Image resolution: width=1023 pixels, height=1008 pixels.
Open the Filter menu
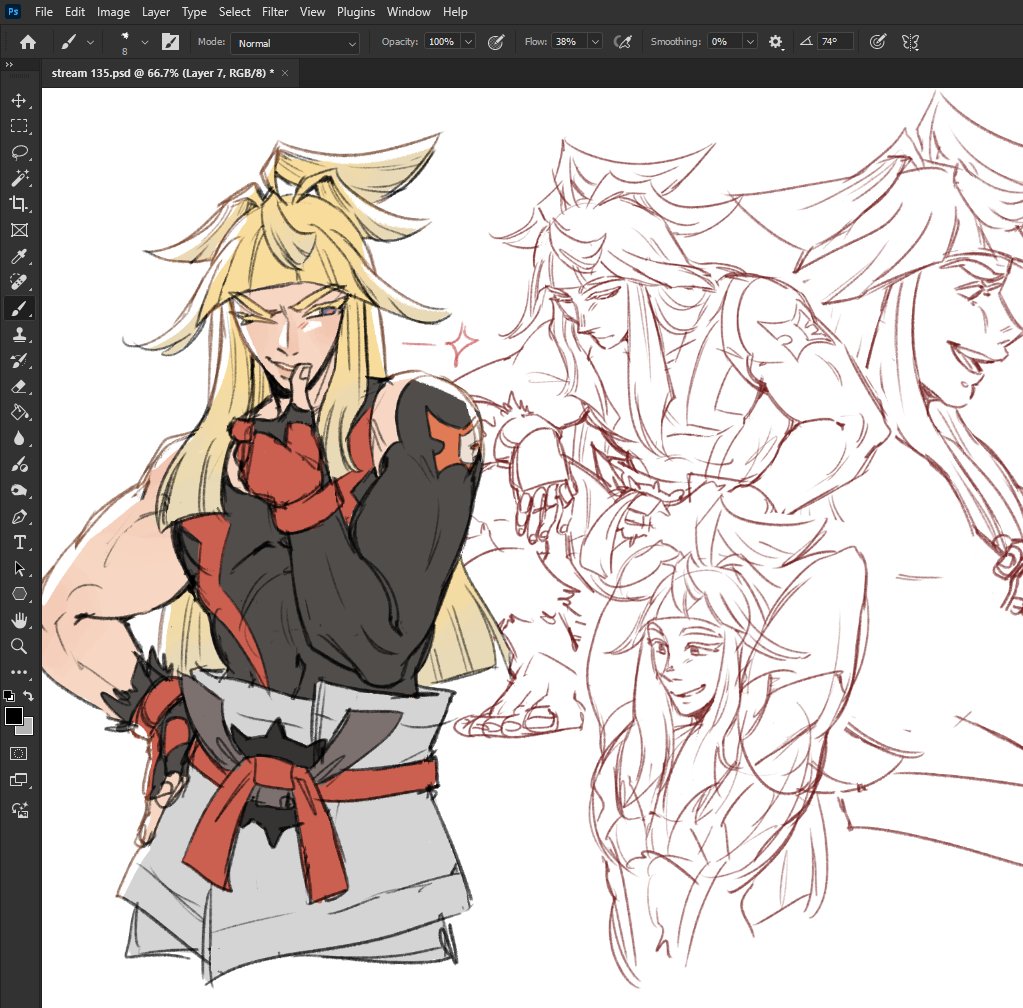(275, 12)
